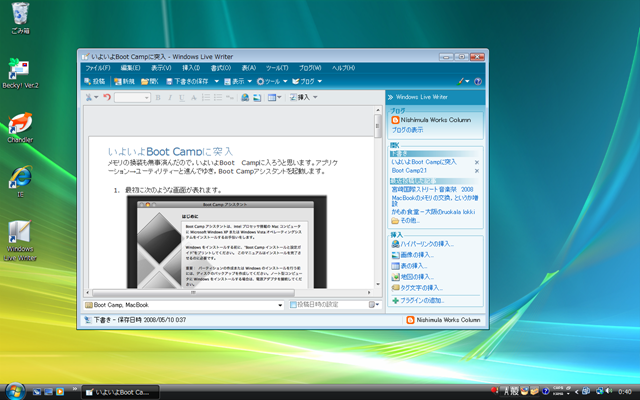Screen dimensions: 640x400
Task: Click 画像の挿入 in sidebar
Action: pyautogui.click(x=413, y=255)
